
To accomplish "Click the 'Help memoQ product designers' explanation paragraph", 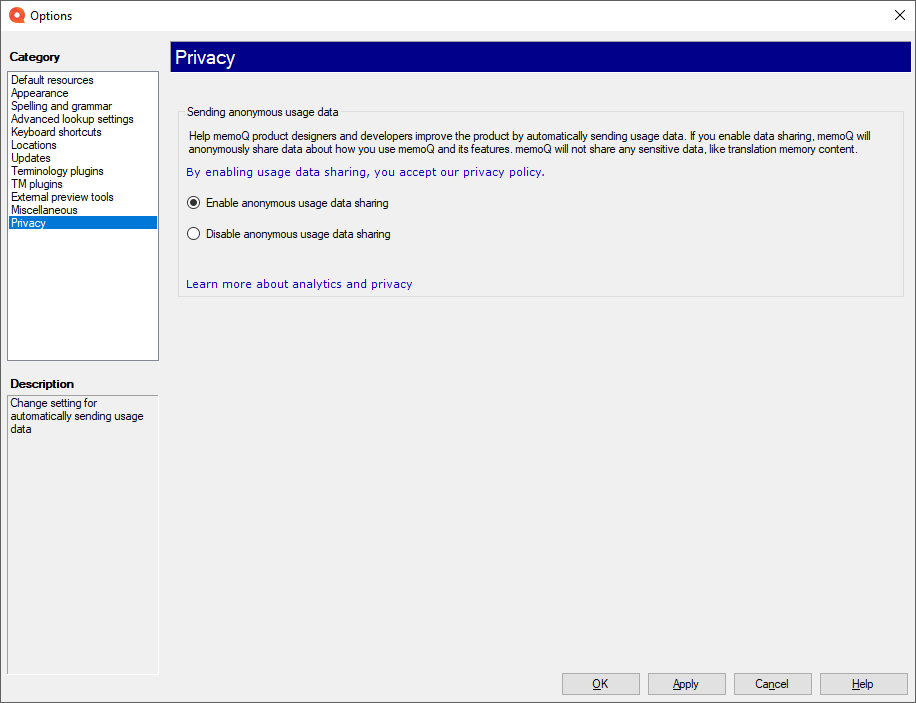I will click(x=529, y=143).
